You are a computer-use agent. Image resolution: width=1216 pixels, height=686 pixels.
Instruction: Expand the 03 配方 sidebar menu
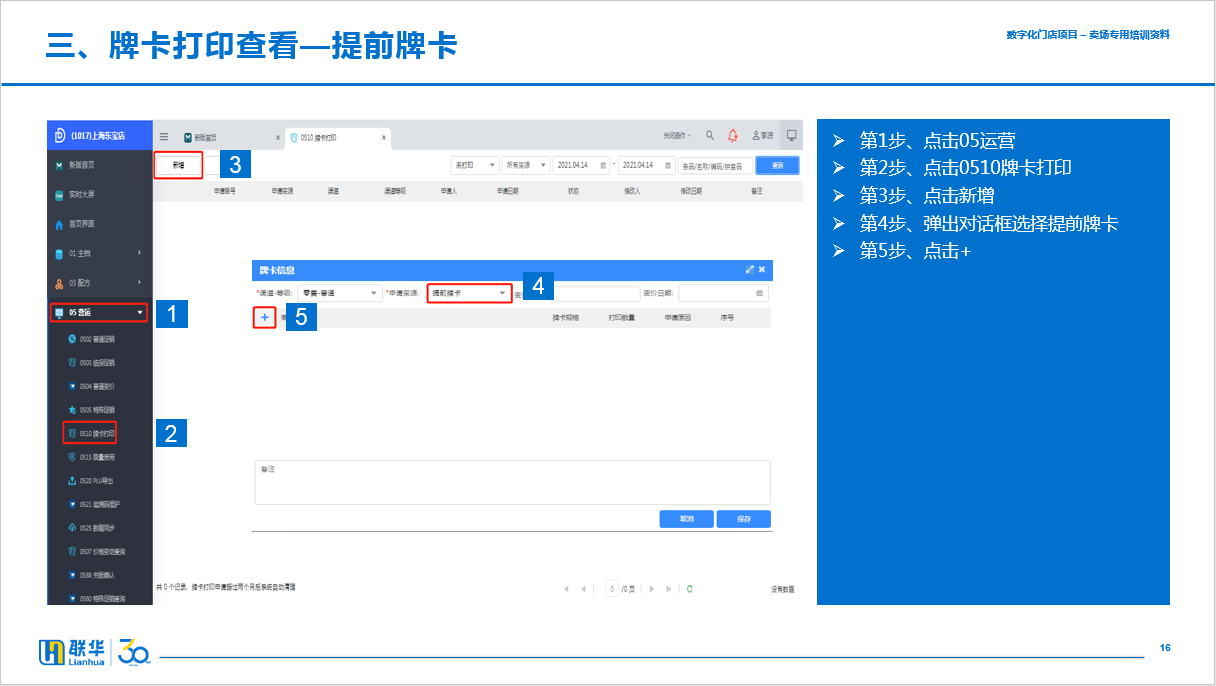(x=100, y=283)
